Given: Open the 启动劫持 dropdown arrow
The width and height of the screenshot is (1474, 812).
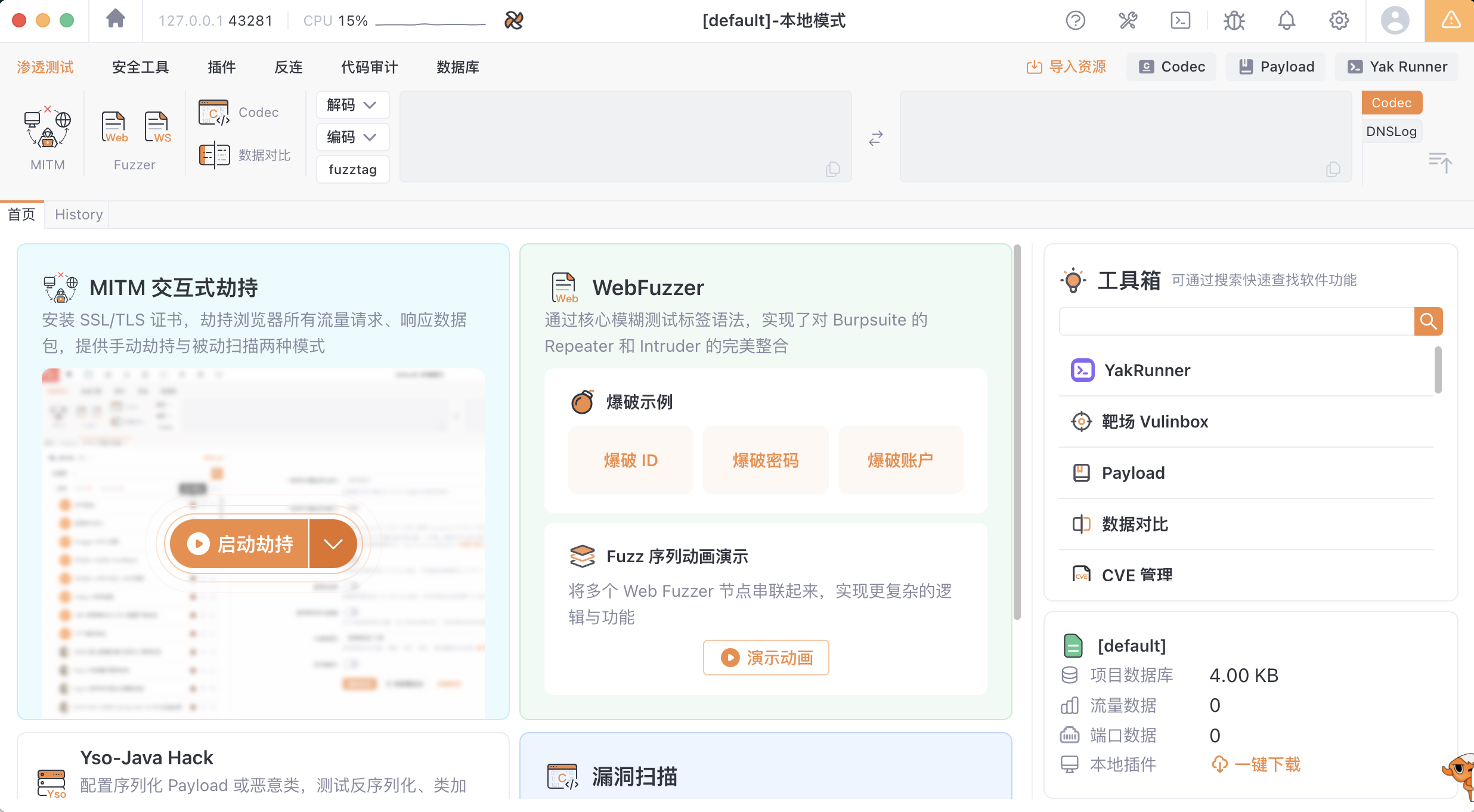Looking at the screenshot, I should [333, 544].
